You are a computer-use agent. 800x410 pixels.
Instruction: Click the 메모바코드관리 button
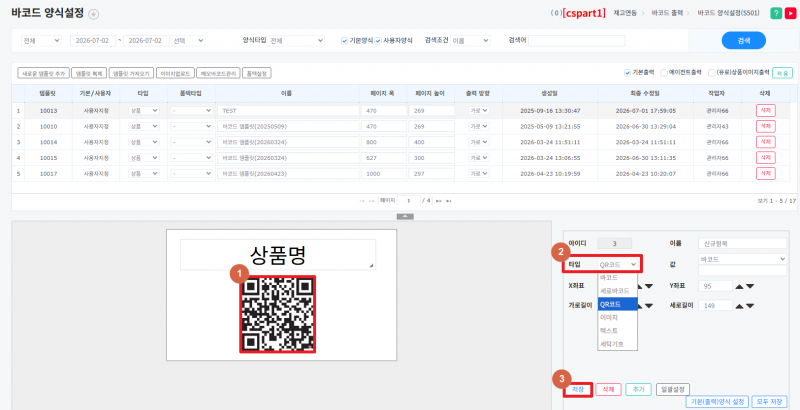[218, 73]
